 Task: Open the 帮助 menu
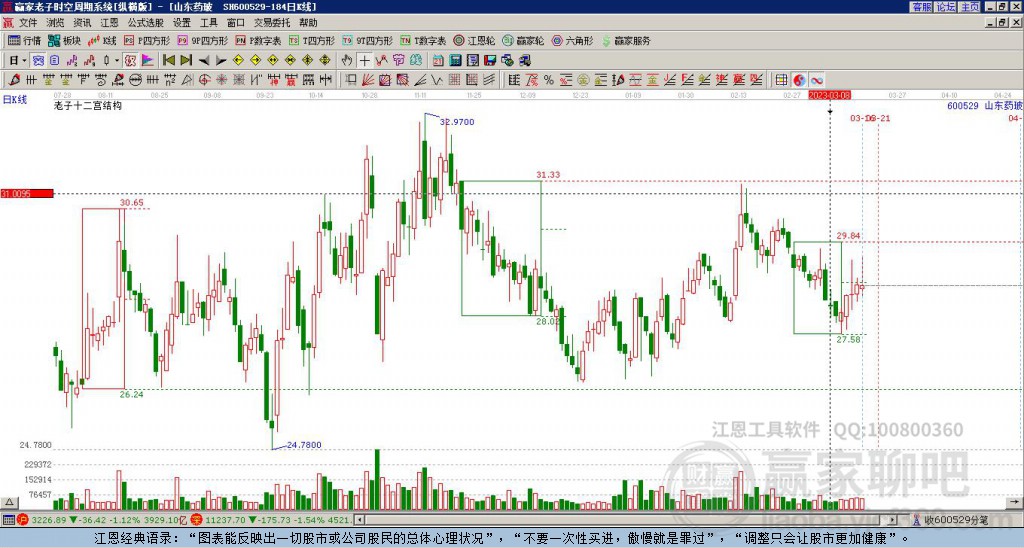pos(308,23)
